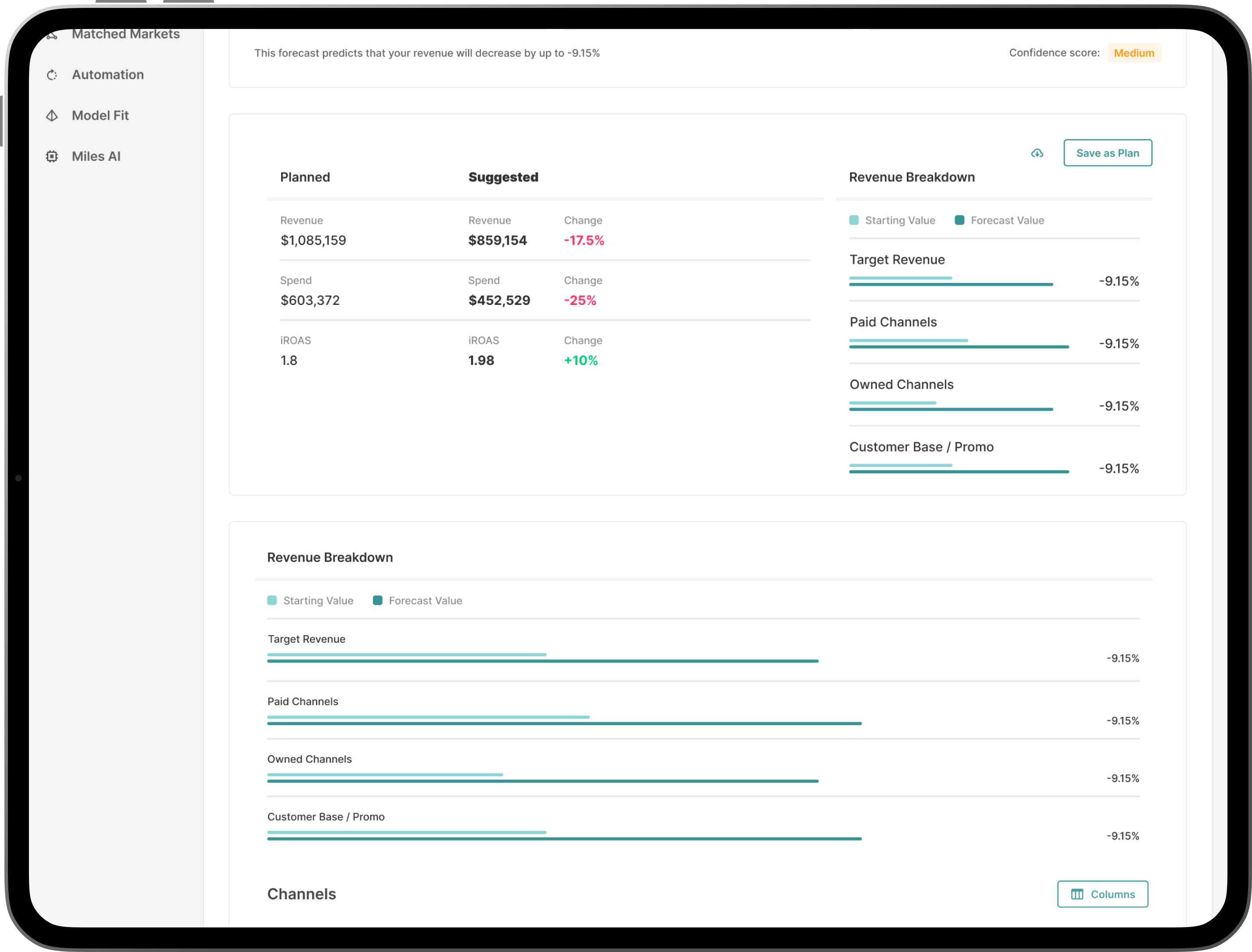Open the Automation menu item
The height and width of the screenshot is (952, 1252).
(x=107, y=75)
